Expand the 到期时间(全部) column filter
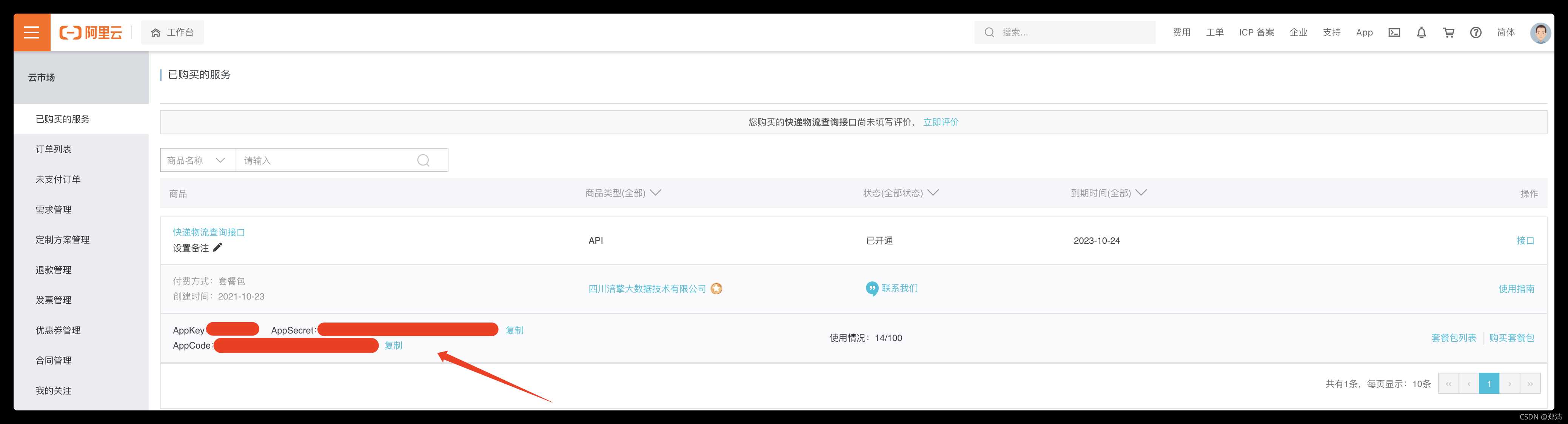Screen dimensions: 1568x424 [1109, 193]
